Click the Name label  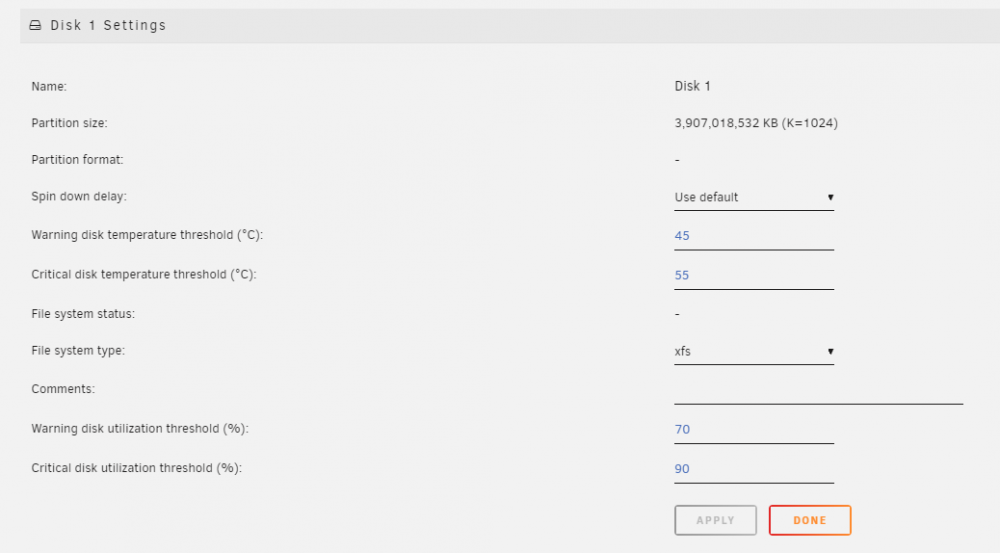point(49,86)
